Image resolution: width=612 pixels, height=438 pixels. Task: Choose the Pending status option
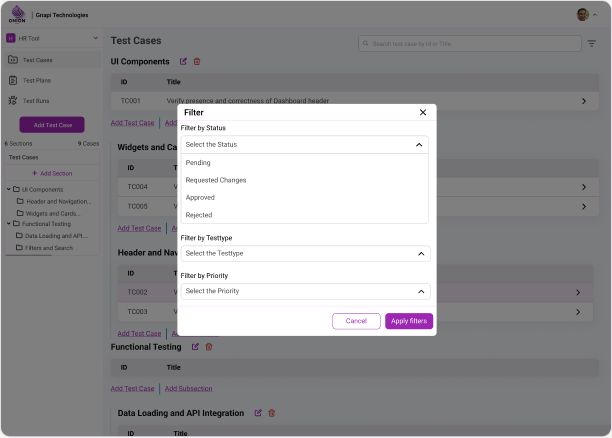coord(198,162)
